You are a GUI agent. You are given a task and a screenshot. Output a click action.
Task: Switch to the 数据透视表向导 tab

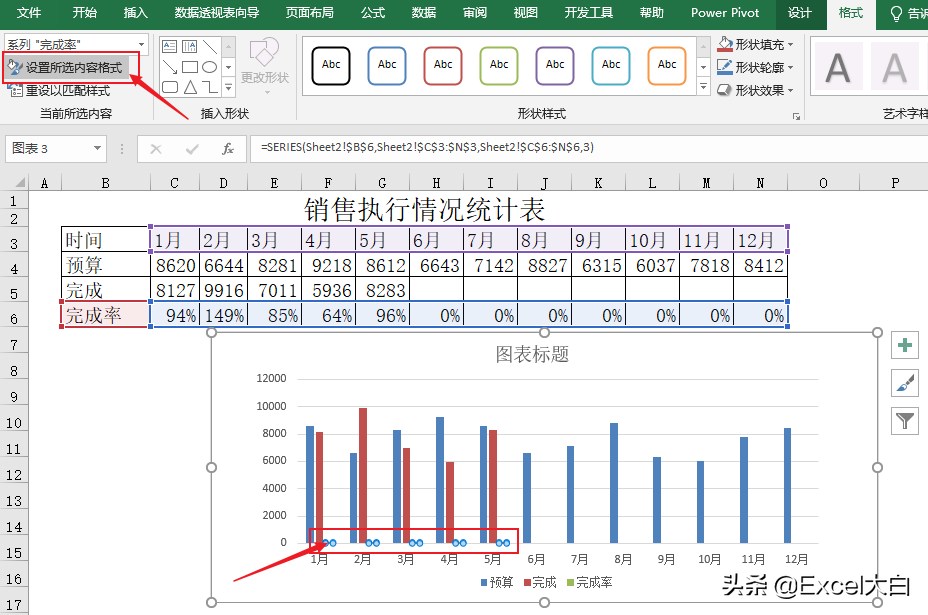click(217, 12)
